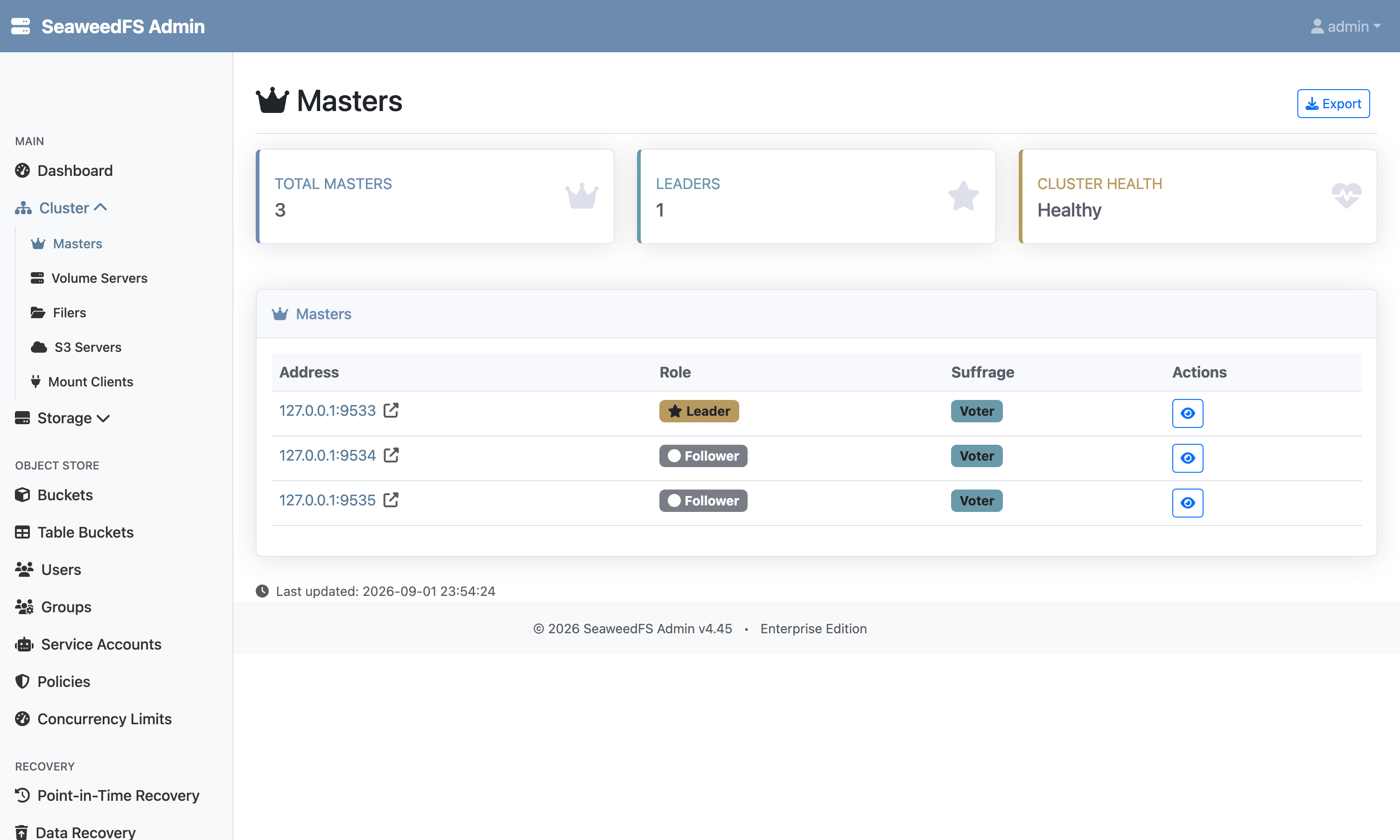Click the Cluster network icon
Image resolution: width=1400 pixels, height=840 pixels.
[x=23, y=208]
